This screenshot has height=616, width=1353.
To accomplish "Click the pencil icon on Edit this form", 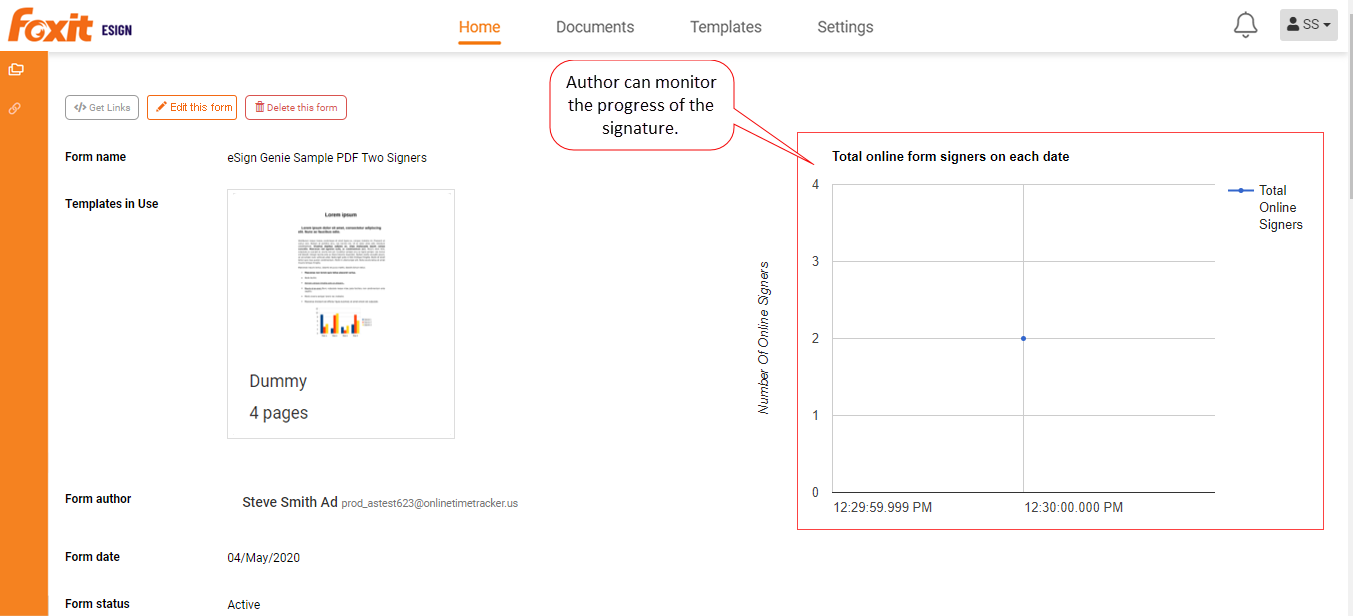I will pos(161,107).
